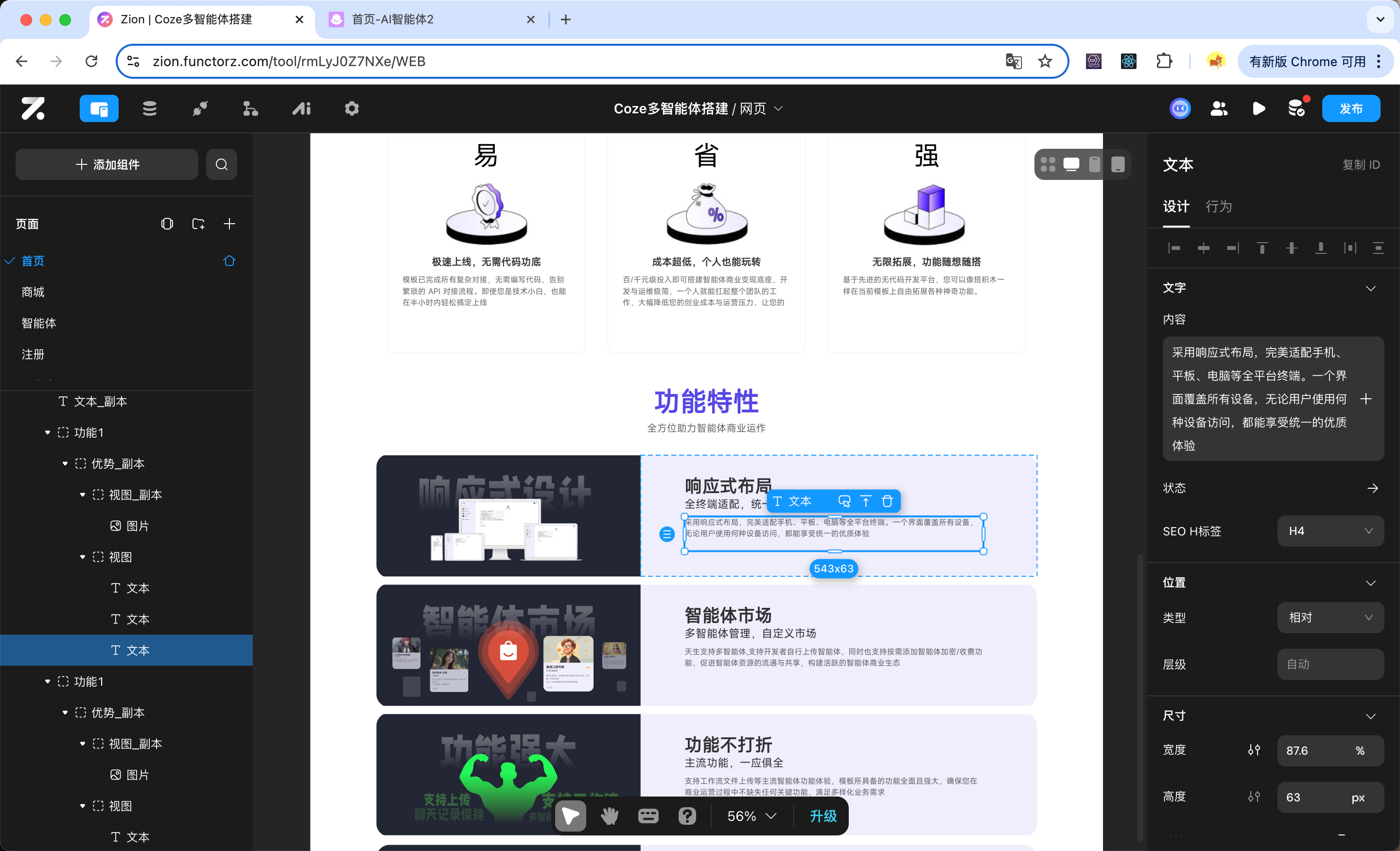Open the 类型 相对 dropdown

[x=1330, y=617]
